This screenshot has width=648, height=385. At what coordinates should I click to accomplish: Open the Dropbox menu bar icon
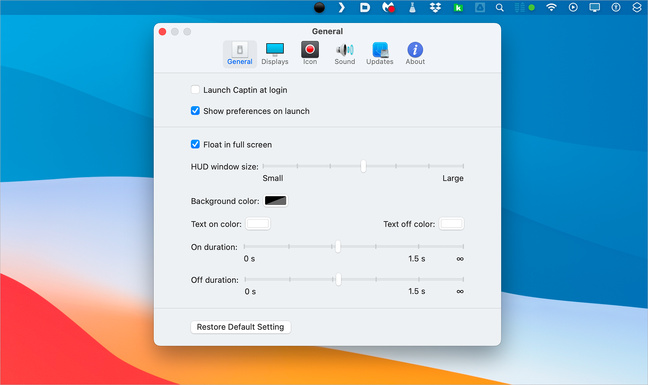pos(435,7)
